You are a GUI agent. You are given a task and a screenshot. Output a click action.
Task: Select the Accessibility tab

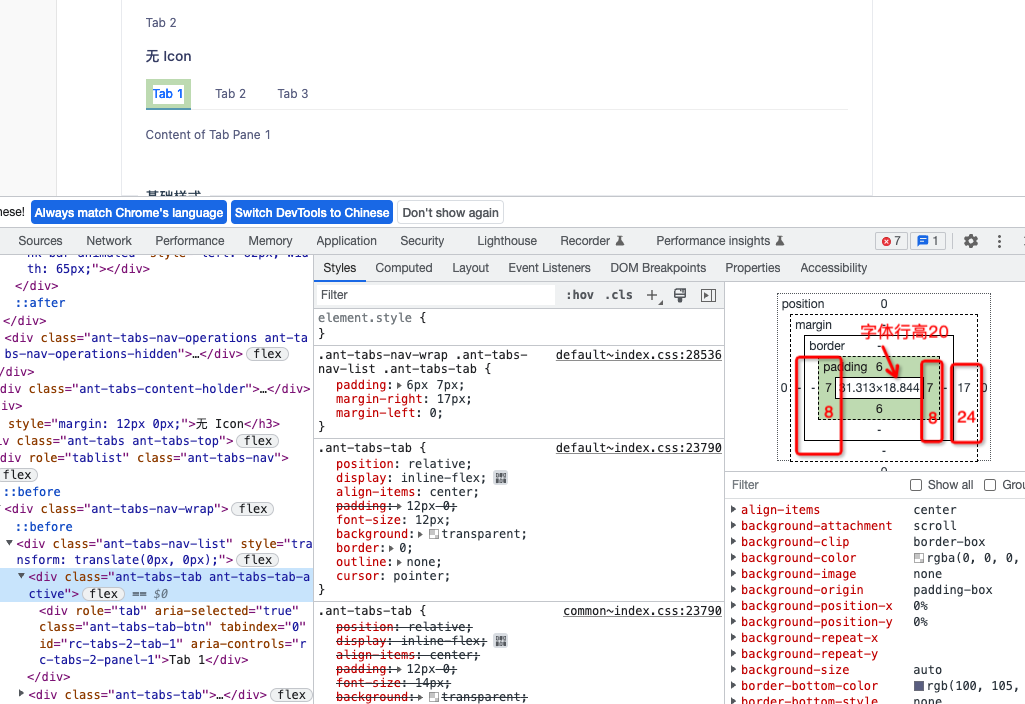pos(833,268)
